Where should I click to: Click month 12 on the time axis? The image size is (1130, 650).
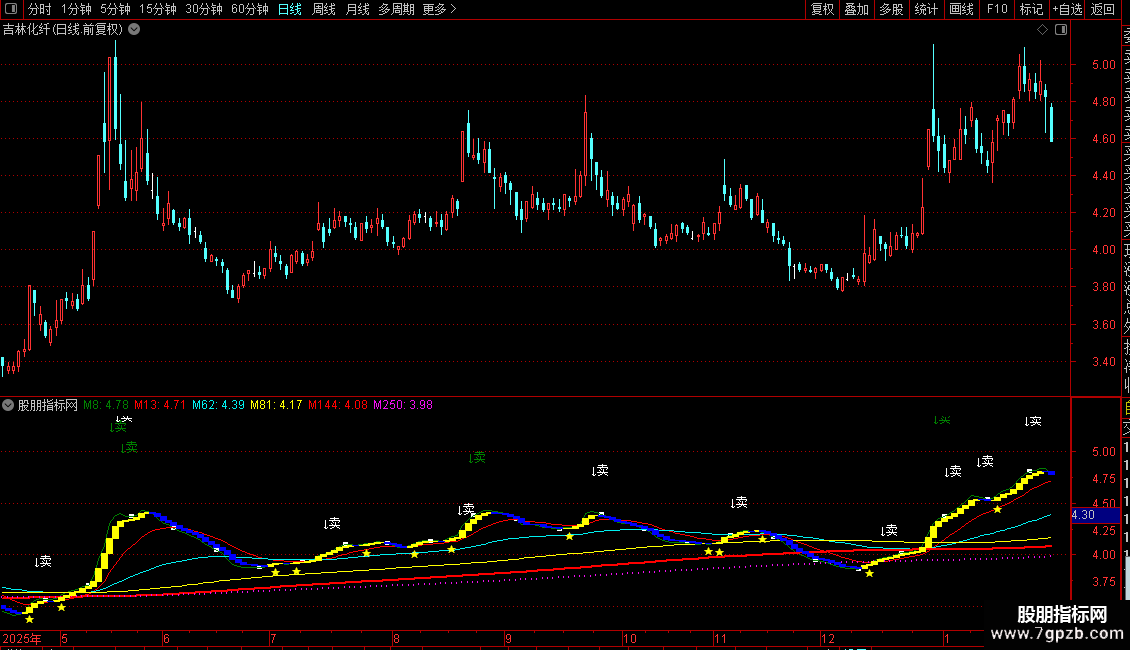click(x=827, y=638)
